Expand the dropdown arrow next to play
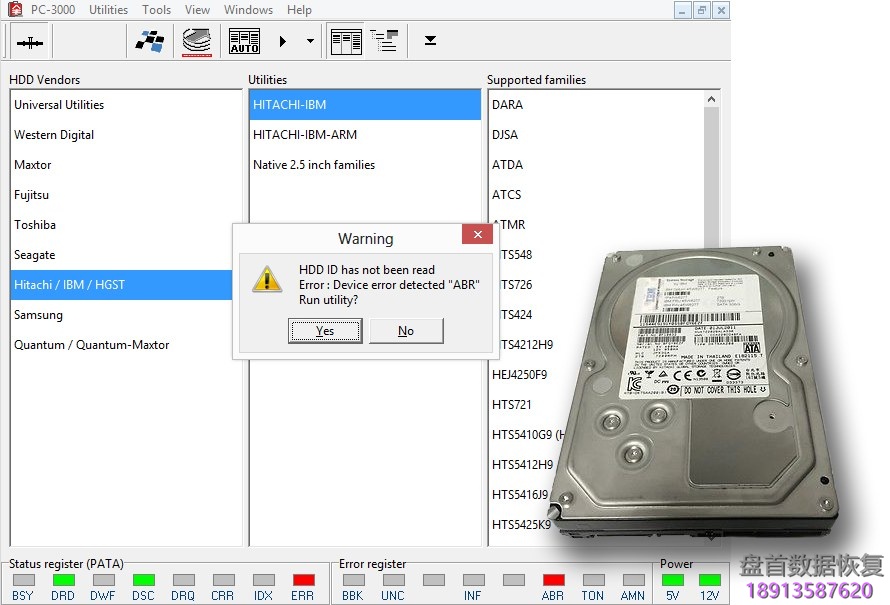This screenshot has width=890, height=605. coord(310,42)
